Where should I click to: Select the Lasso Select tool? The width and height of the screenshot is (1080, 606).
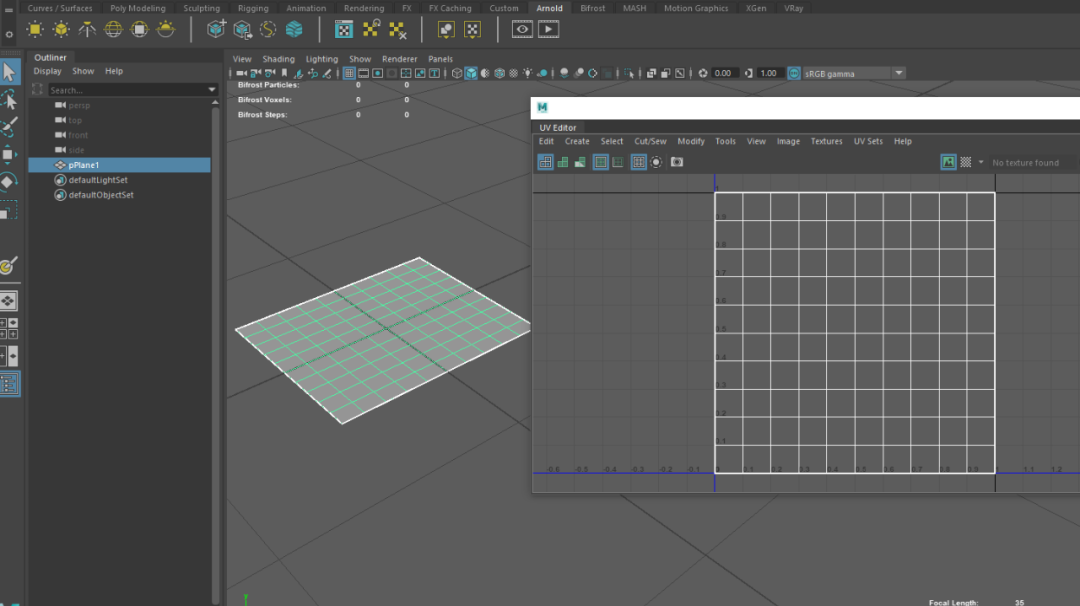(9, 100)
